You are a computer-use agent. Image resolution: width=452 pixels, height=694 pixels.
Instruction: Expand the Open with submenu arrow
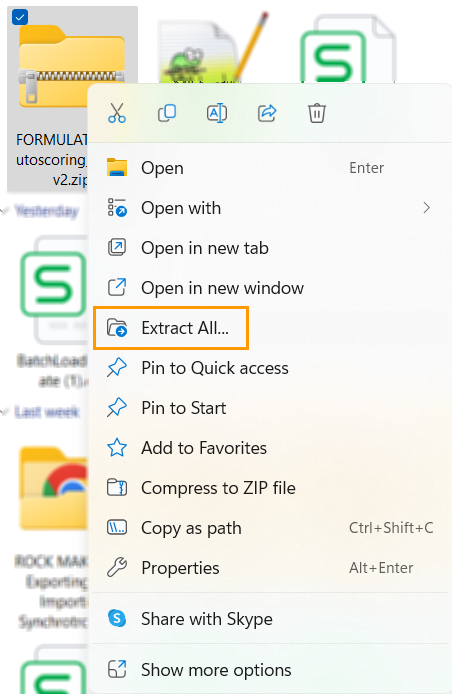(426, 208)
